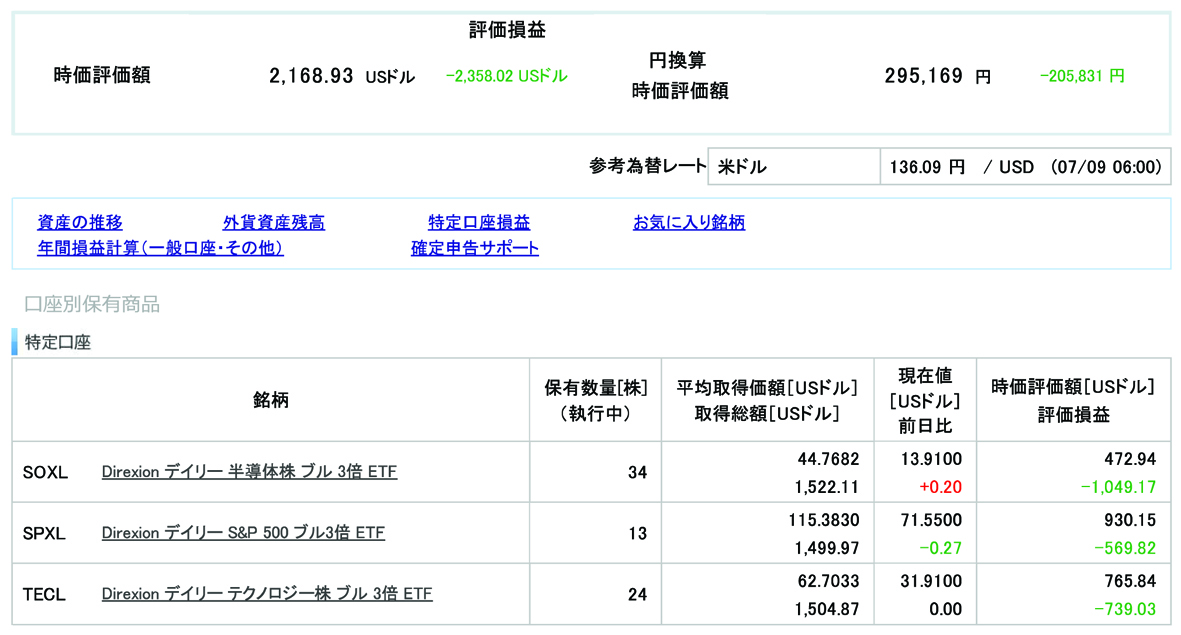
Task: Open Direxion デイリー S&P 500 ブル3倍 ETF
Action: pyautogui.click(x=243, y=533)
